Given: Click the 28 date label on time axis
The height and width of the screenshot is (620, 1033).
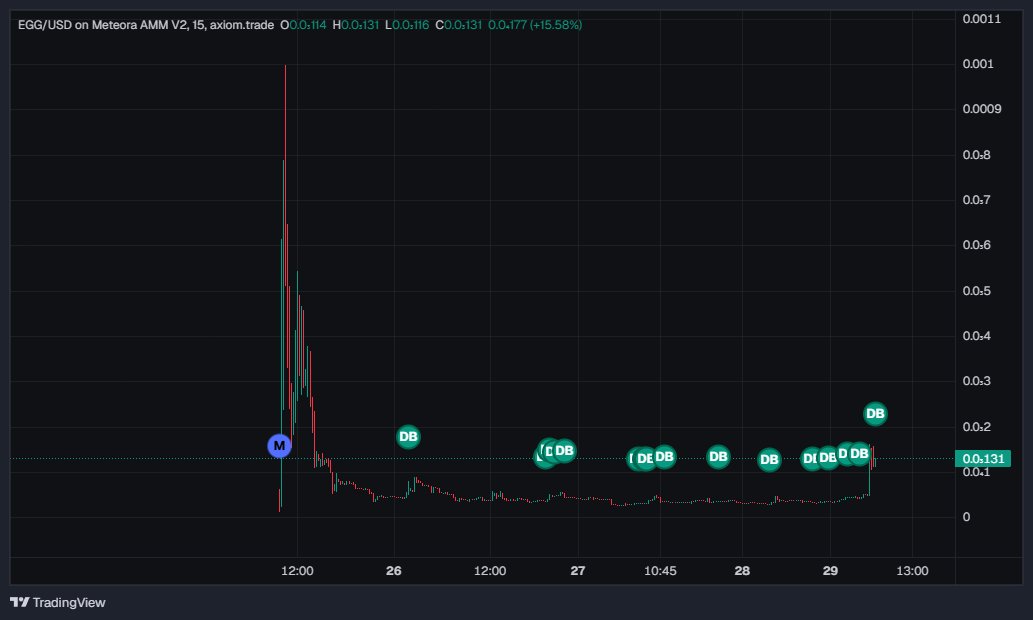Looking at the screenshot, I should coord(742,571).
